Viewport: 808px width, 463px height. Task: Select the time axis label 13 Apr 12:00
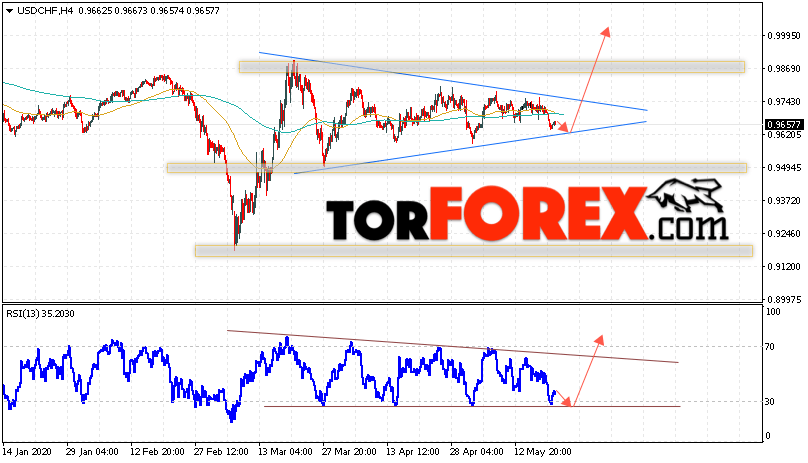[413, 452]
